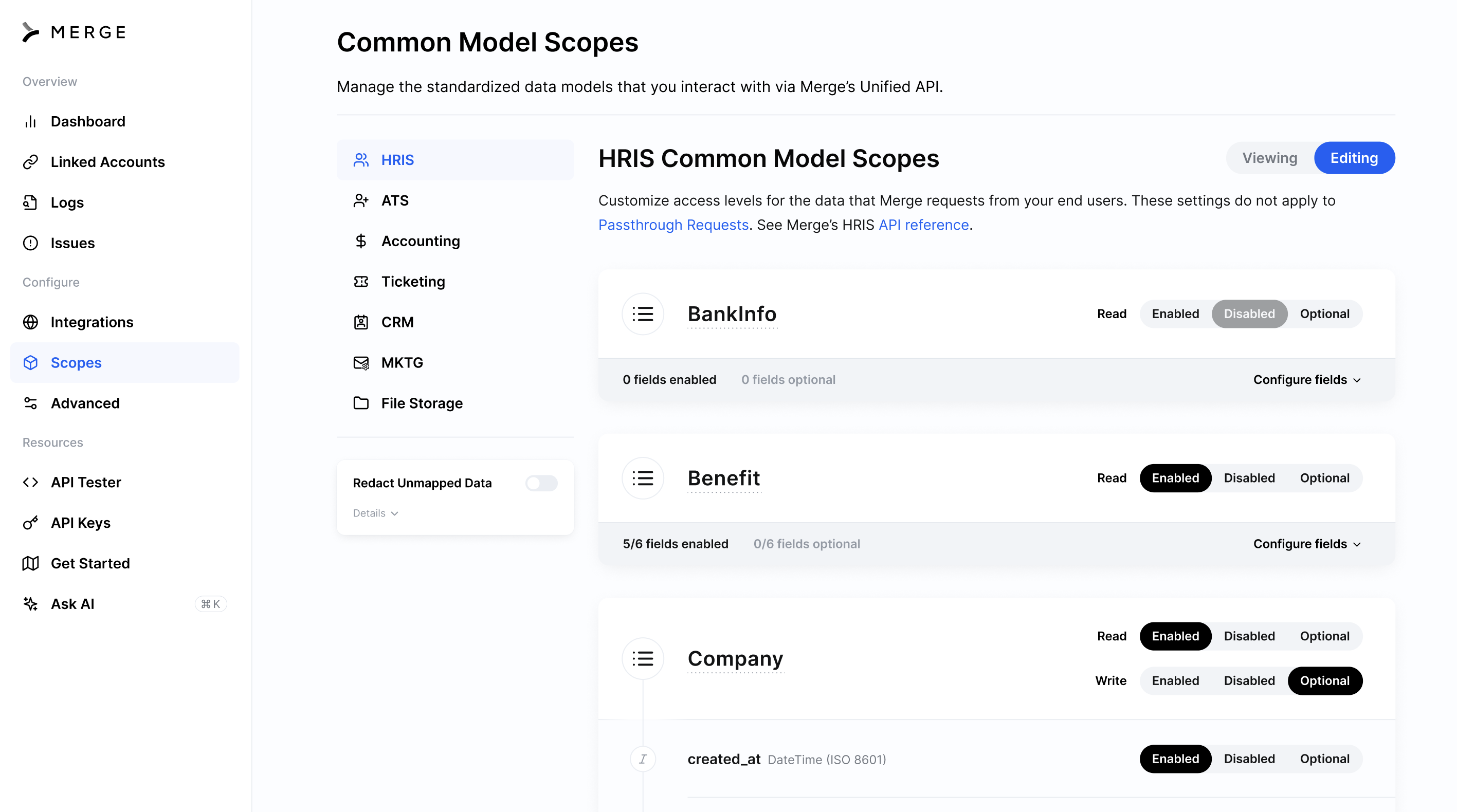Set Company Write to Disabled

1249,681
